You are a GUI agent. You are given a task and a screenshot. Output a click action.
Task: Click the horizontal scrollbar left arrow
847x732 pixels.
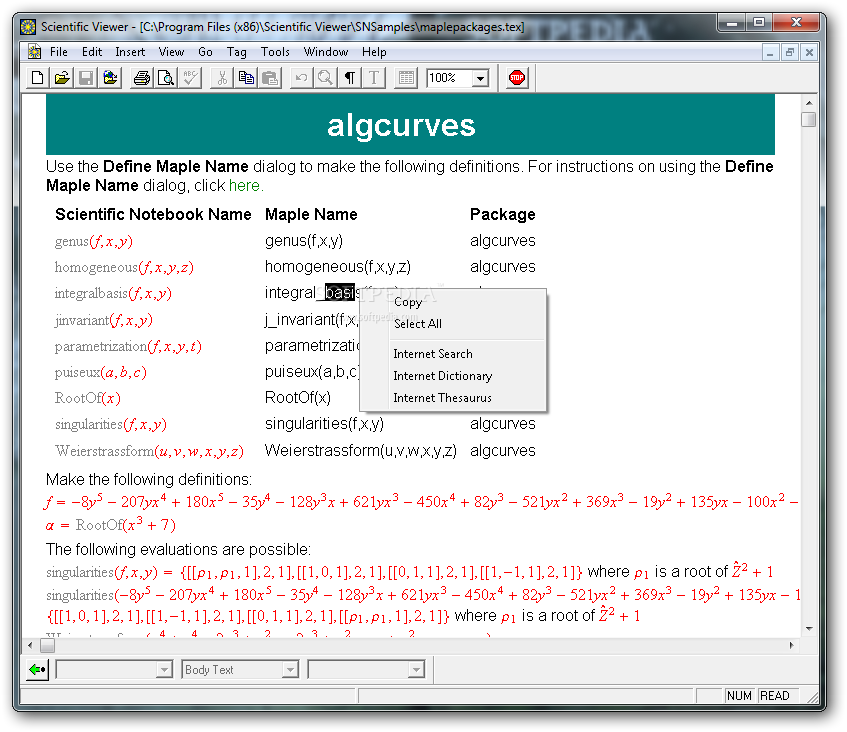[30, 645]
